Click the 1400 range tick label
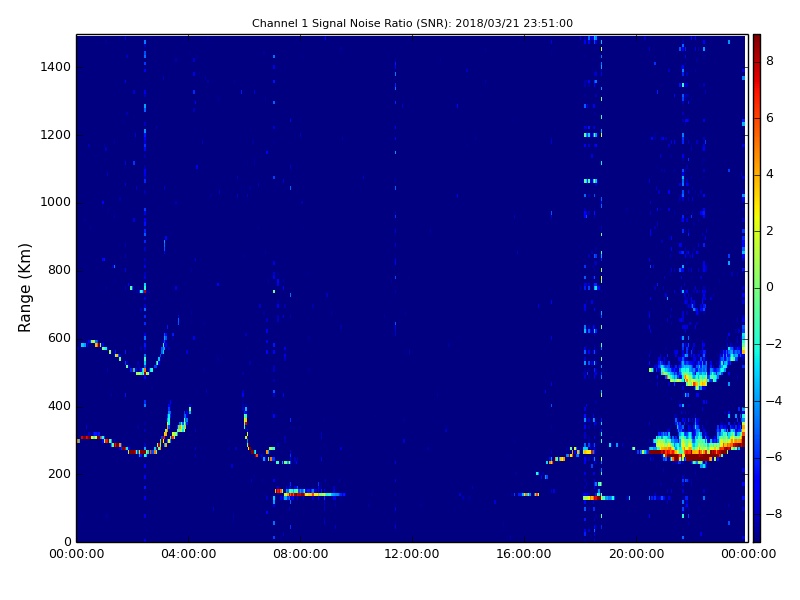 56,67
